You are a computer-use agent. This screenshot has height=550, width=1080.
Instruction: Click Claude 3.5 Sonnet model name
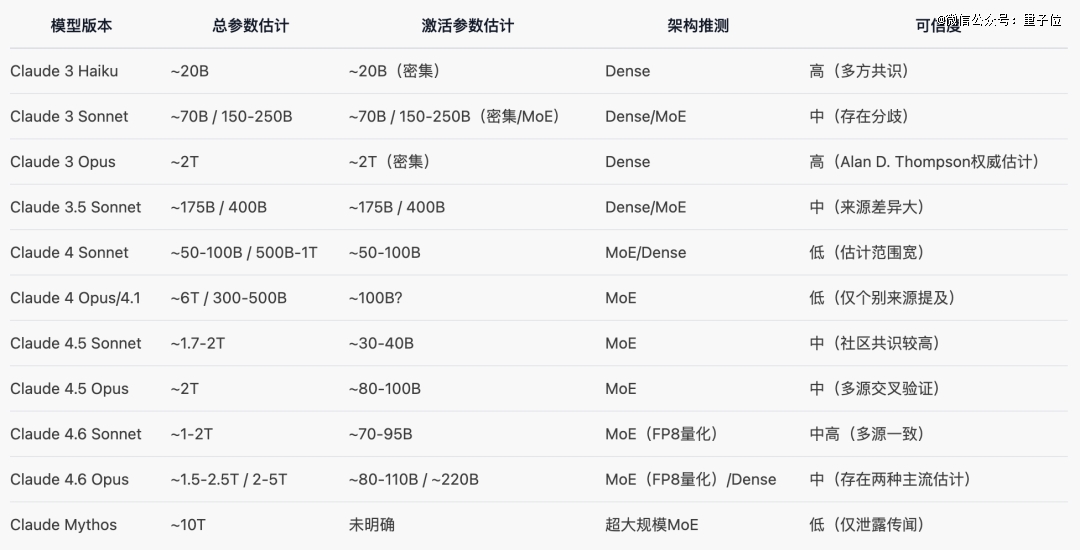click(x=75, y=207)
